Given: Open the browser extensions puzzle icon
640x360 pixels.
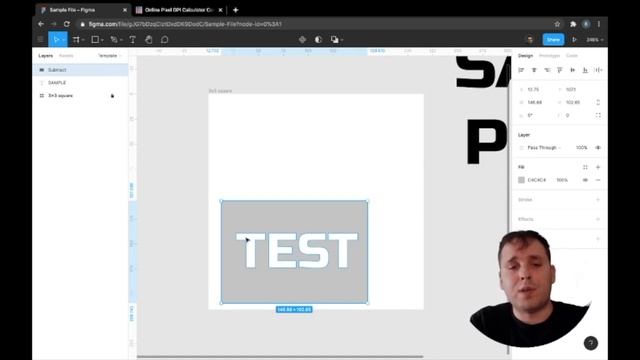Looking at the screenshot, I should tap(573, 24).
